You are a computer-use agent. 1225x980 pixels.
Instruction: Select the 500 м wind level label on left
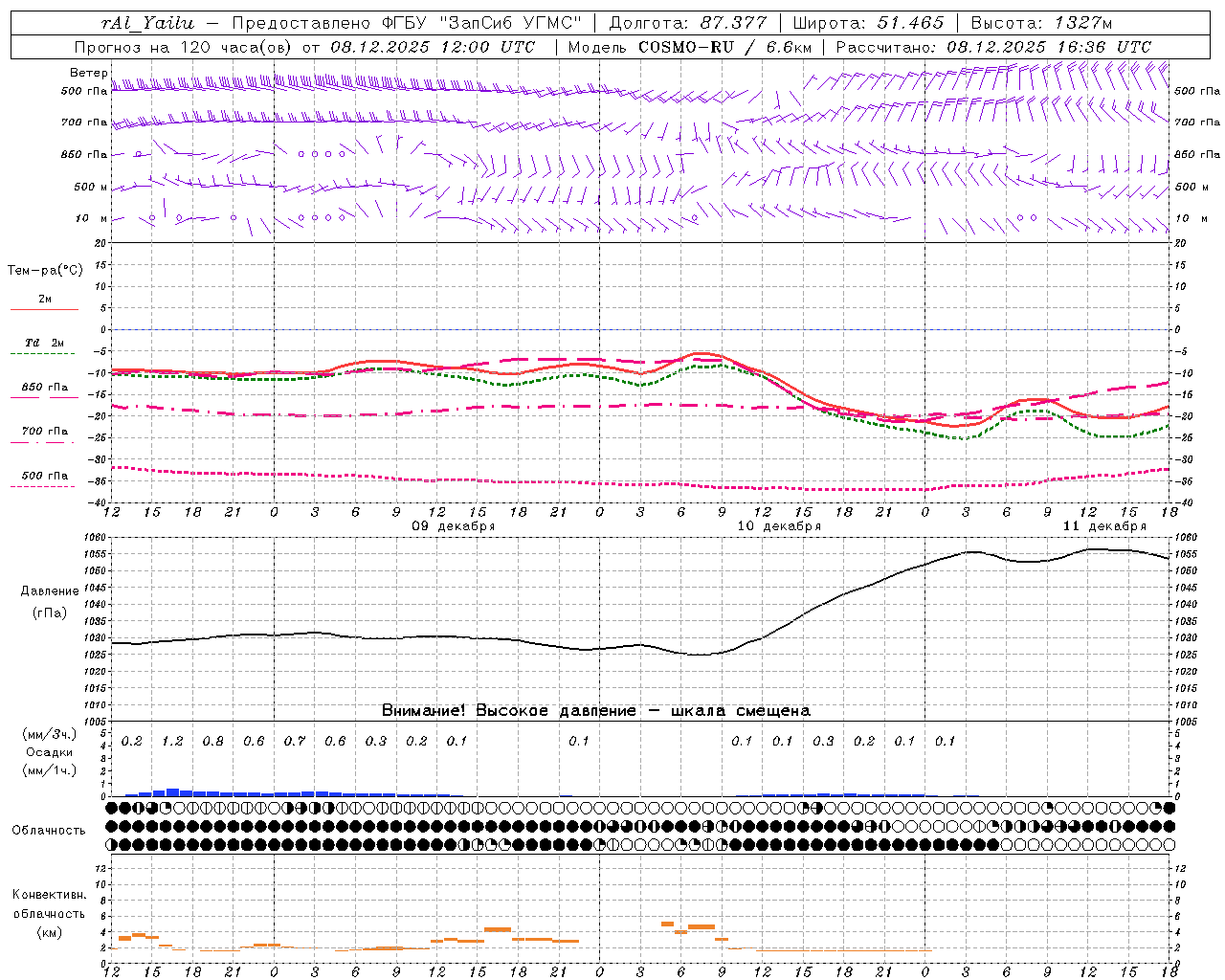(x=91, y=187)
